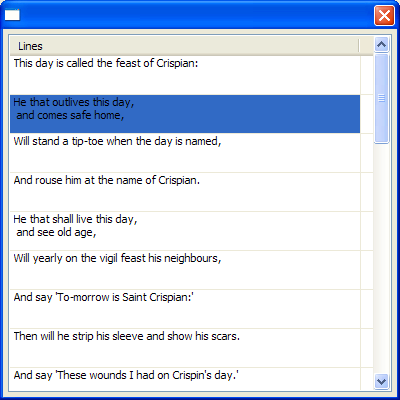
Task: Click the scrollbar track below the thumb
Action: (381, 258)
